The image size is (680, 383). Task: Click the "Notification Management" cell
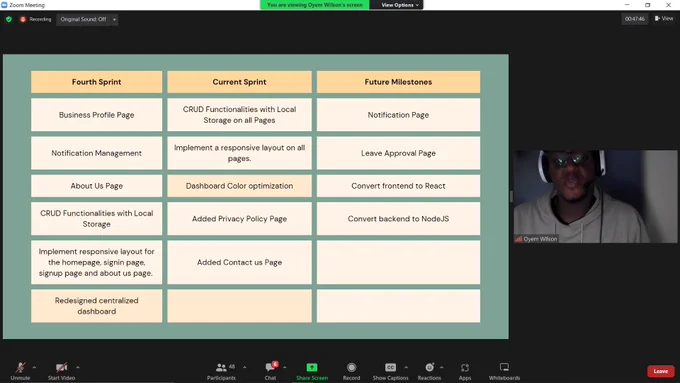point(96,153)
